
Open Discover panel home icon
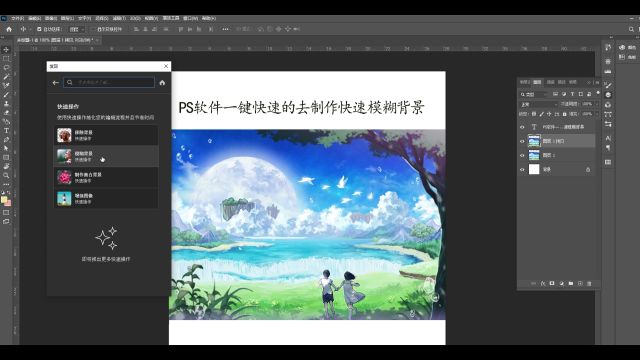(x=162, y=82)
